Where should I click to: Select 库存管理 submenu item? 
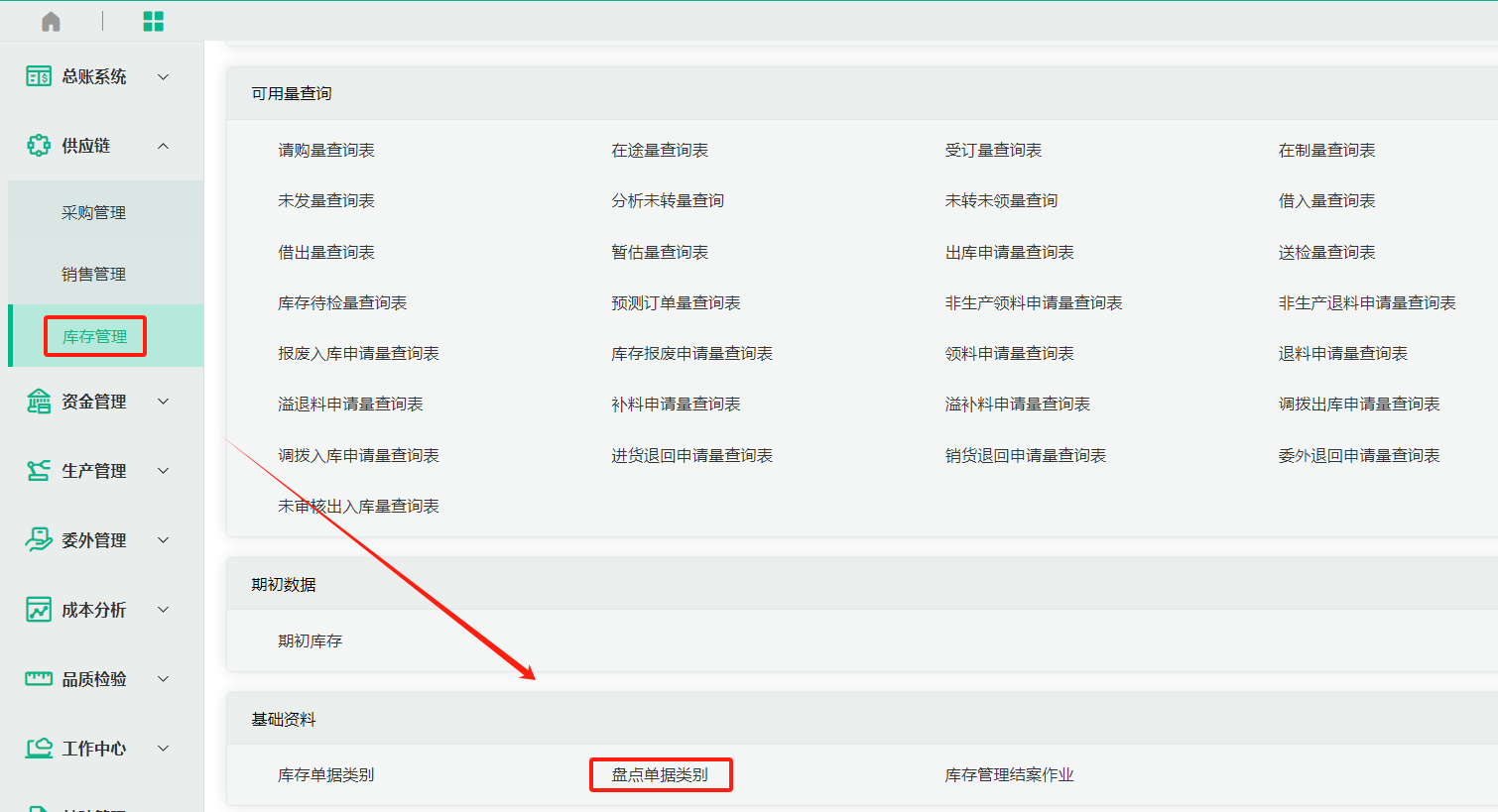(x=94, y=336)
